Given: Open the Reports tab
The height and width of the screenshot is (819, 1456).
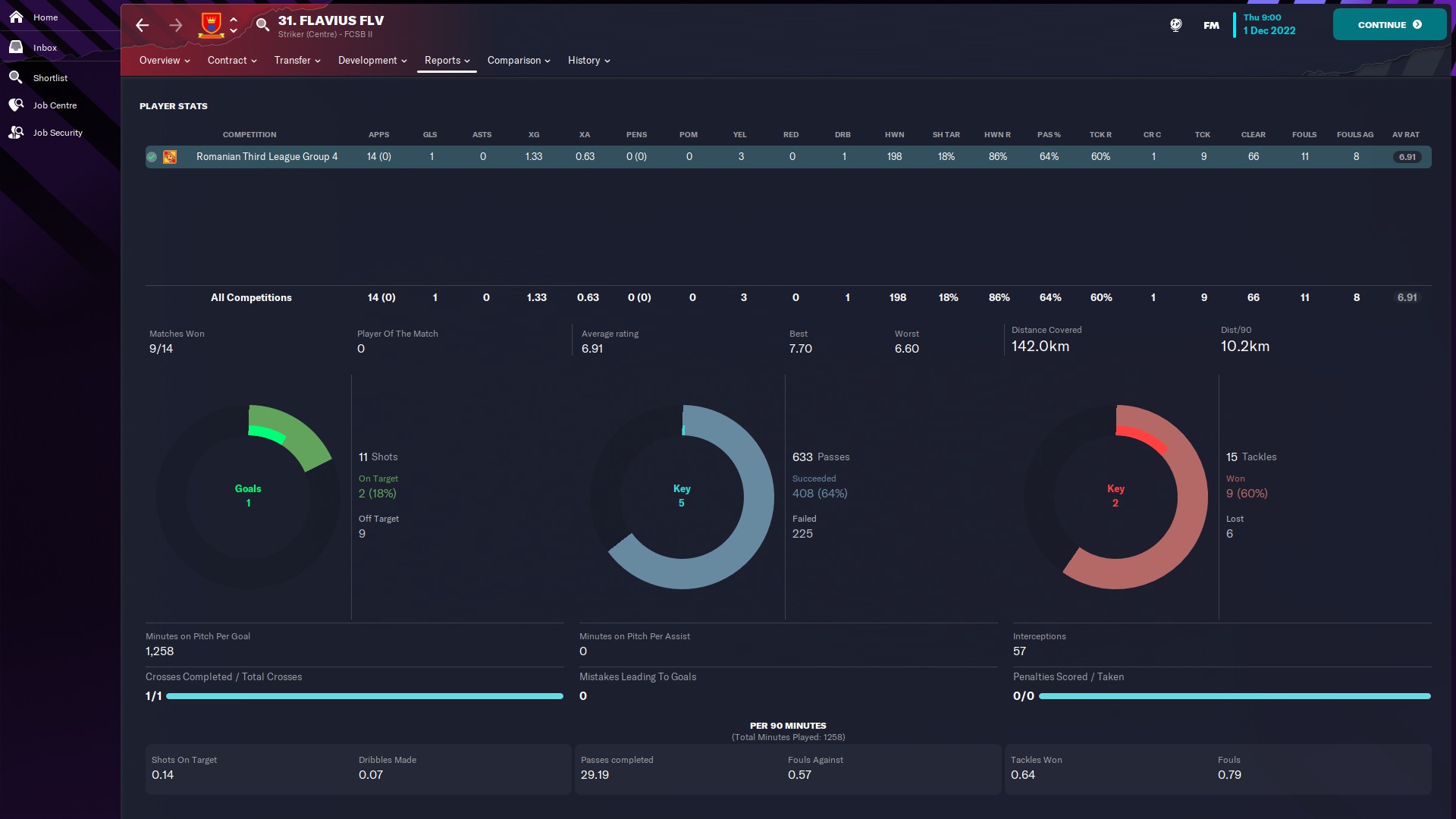Looking at the screenshot, I should 447,61.
